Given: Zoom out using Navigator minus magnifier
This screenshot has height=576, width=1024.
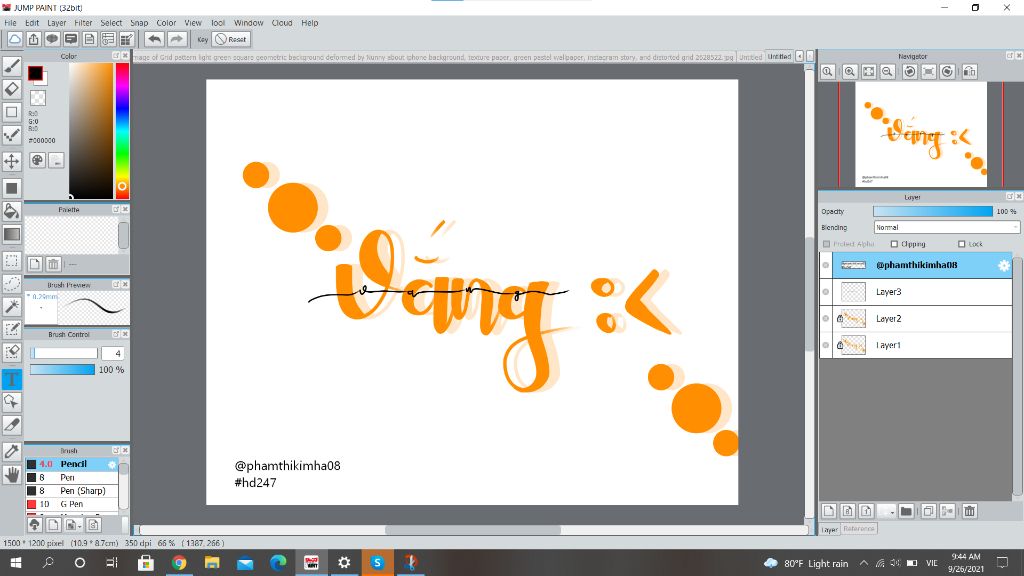Looking at the screenshot, I should (888, 72).
